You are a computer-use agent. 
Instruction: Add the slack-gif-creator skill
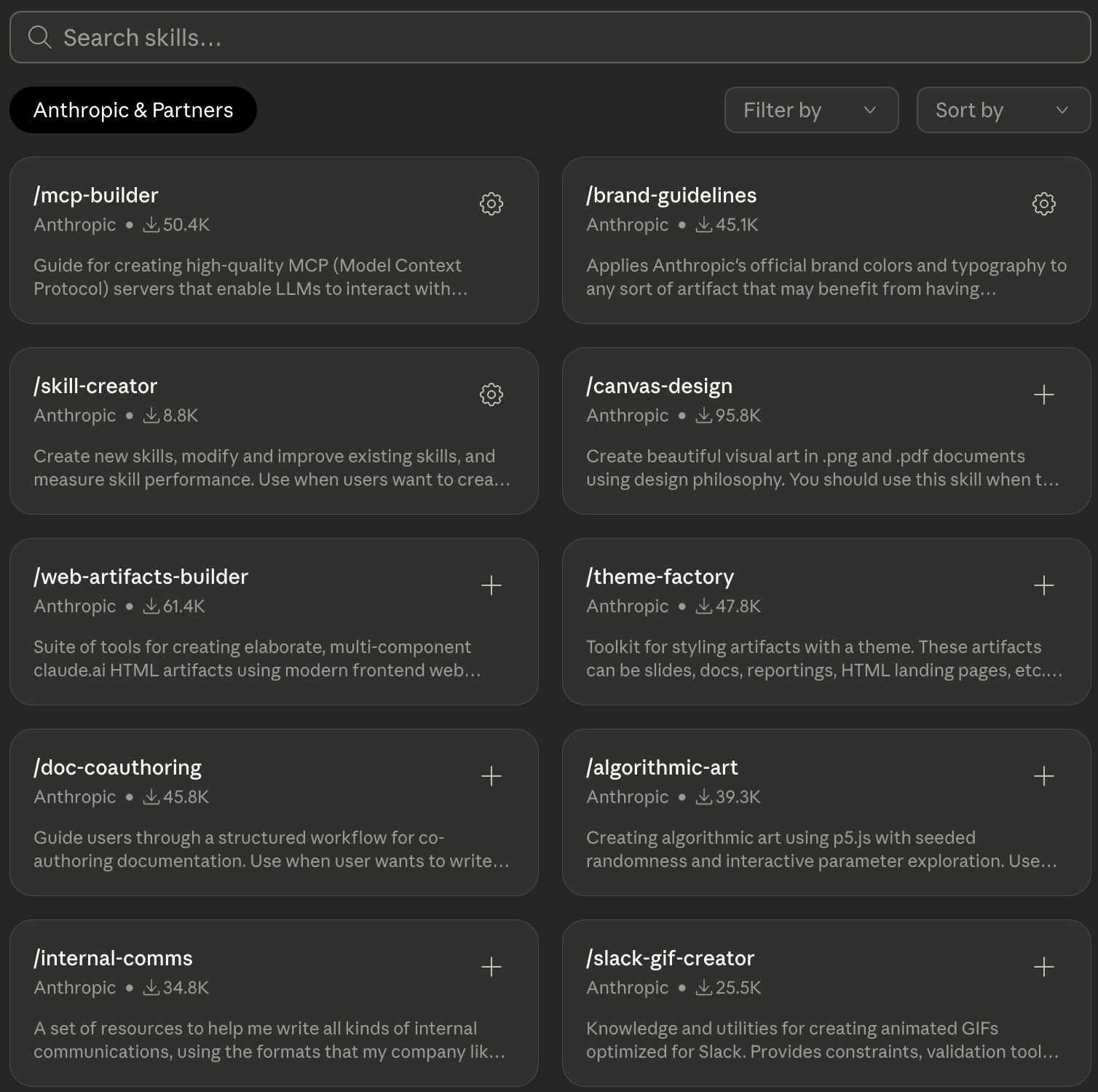coord(1044,967)
